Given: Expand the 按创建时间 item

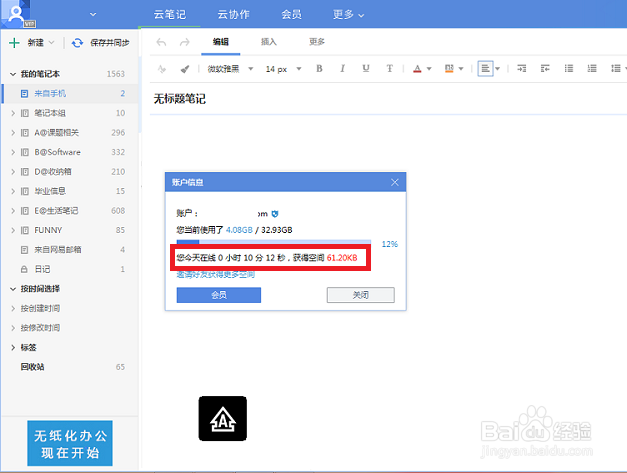Looking at the screenshot, I should coord(13,308).
